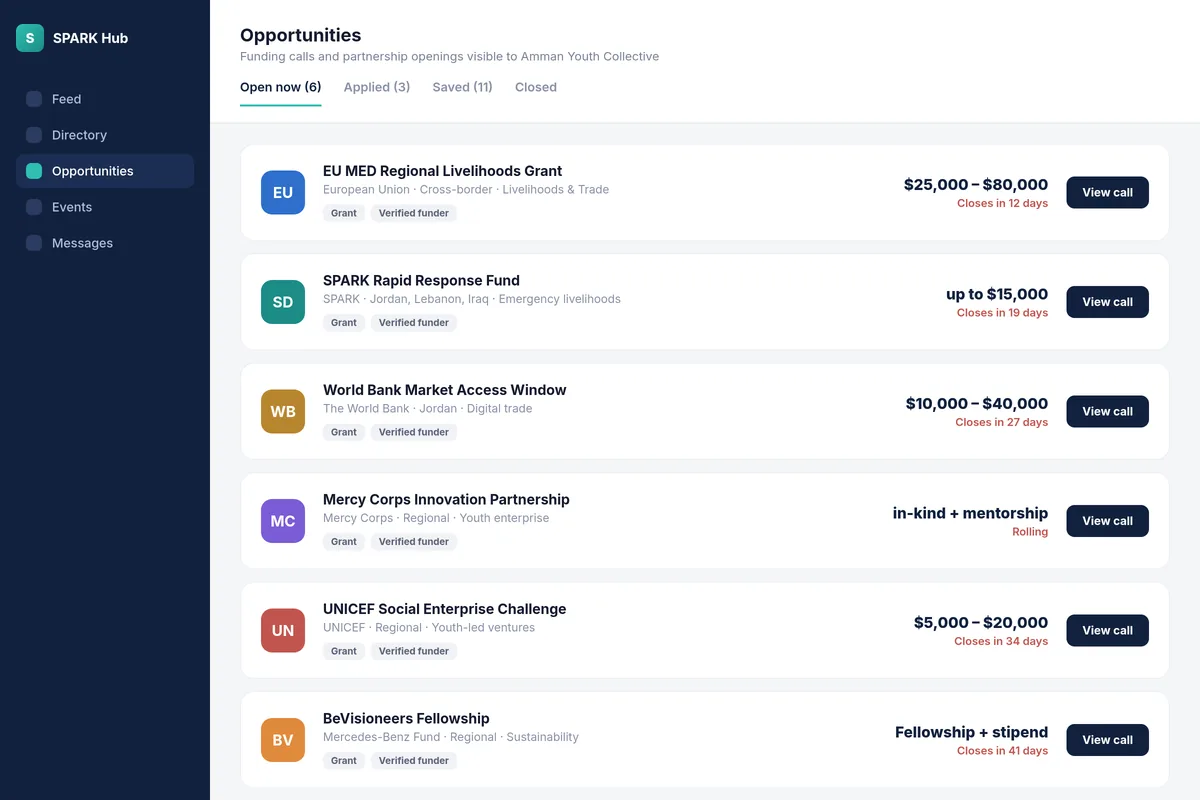Click Grant tag on World Bank card
This screenshot has width=1200, height=800.
(x=344, y=432)
